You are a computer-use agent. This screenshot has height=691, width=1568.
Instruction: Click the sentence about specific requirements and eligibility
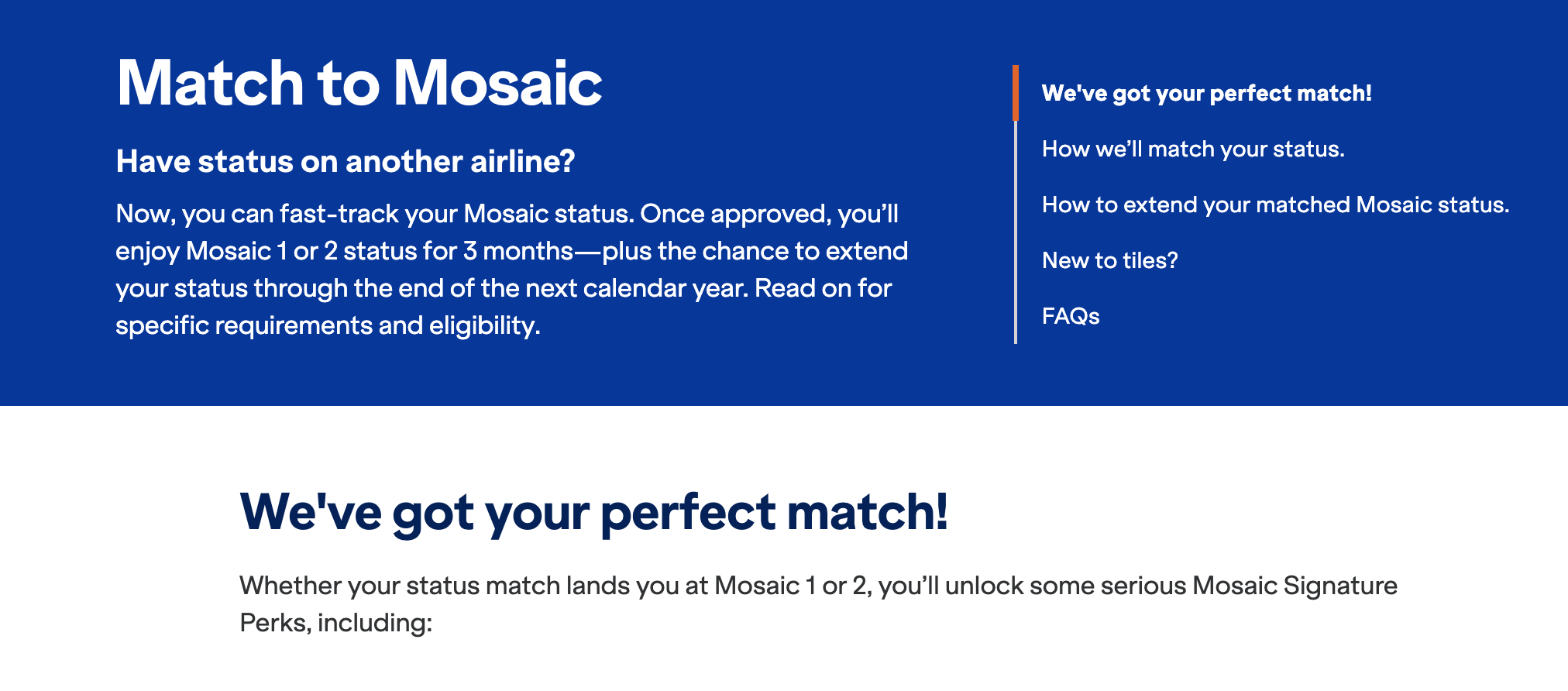click(331, 325)
